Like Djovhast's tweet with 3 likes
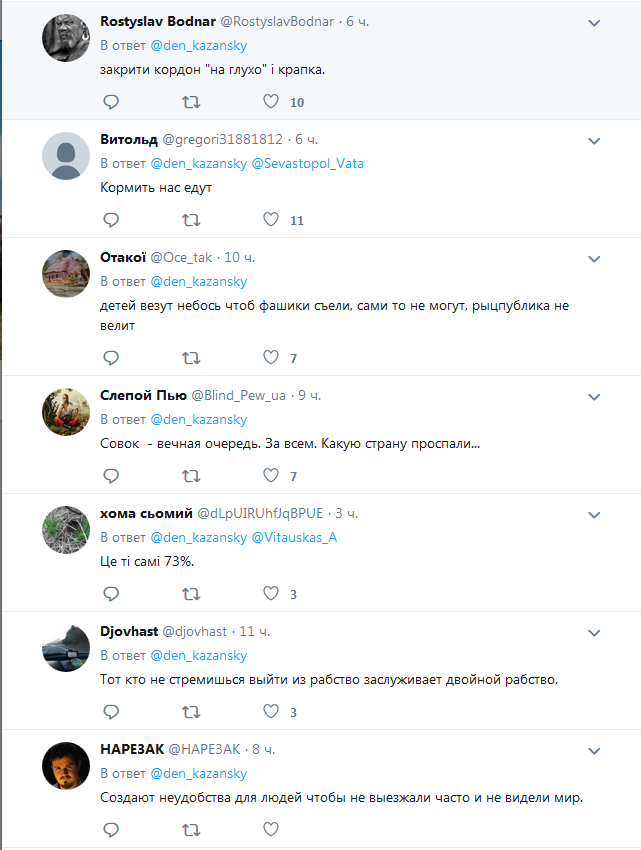The height and width of the screenshot is (850, 641). (x=270, y=712)
